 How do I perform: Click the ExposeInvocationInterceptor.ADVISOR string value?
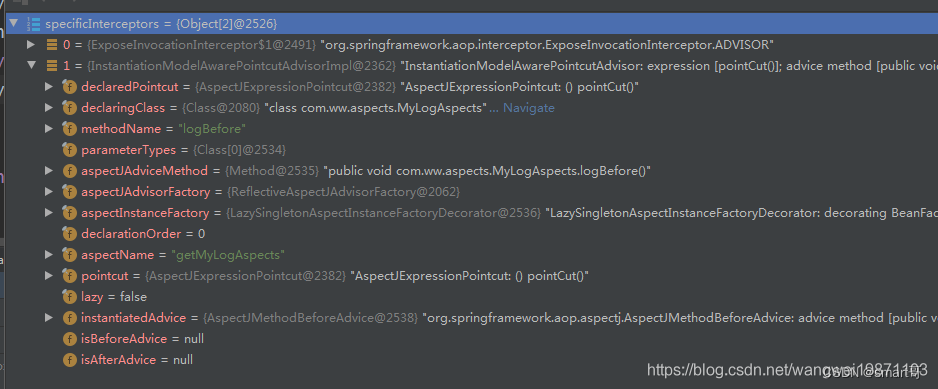[547, 45]
